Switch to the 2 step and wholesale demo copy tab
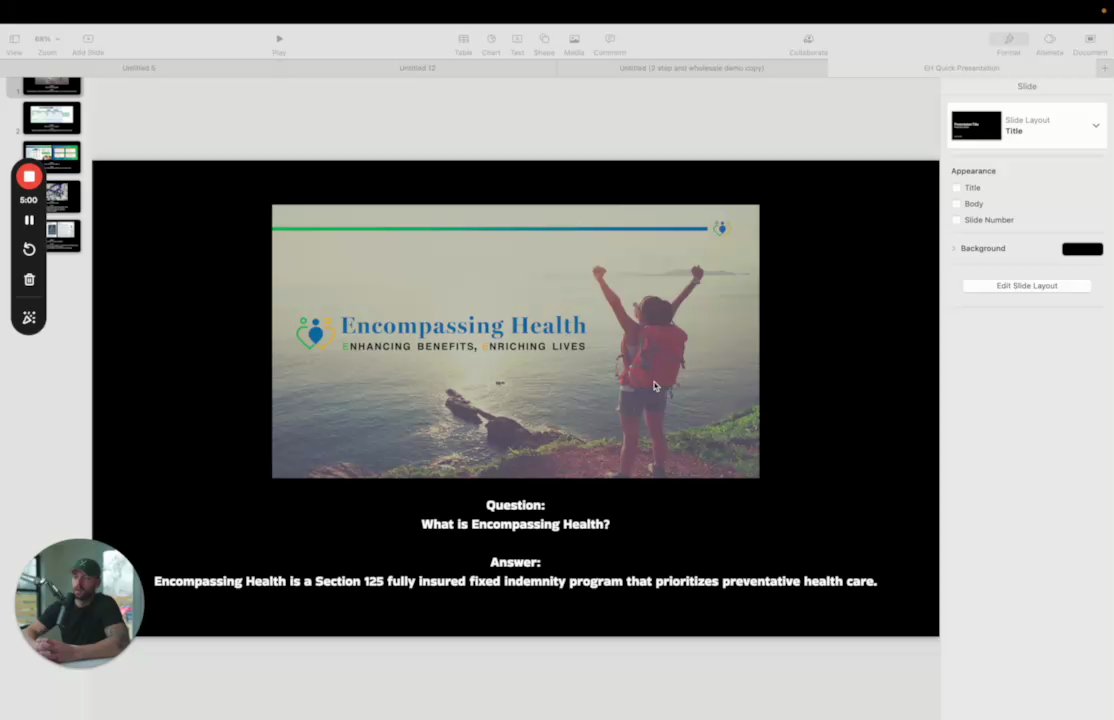1114x720 pixels. [692, 68]
